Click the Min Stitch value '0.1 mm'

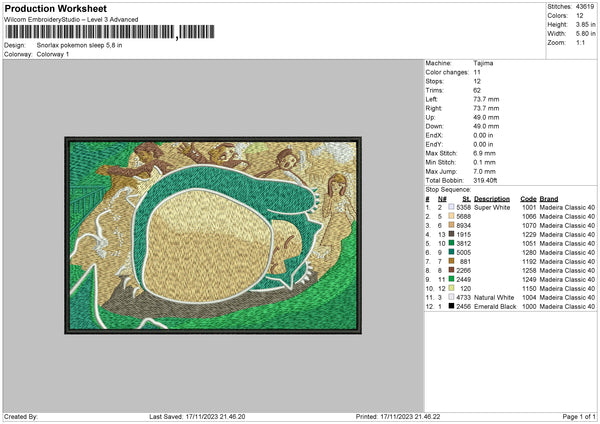coord(484,162)
